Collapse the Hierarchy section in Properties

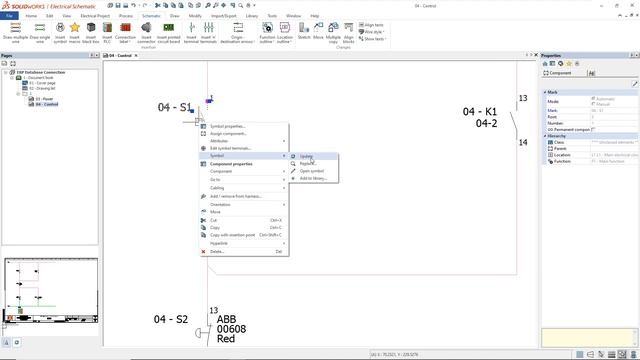pyautogui.click(x=545, y=136)
